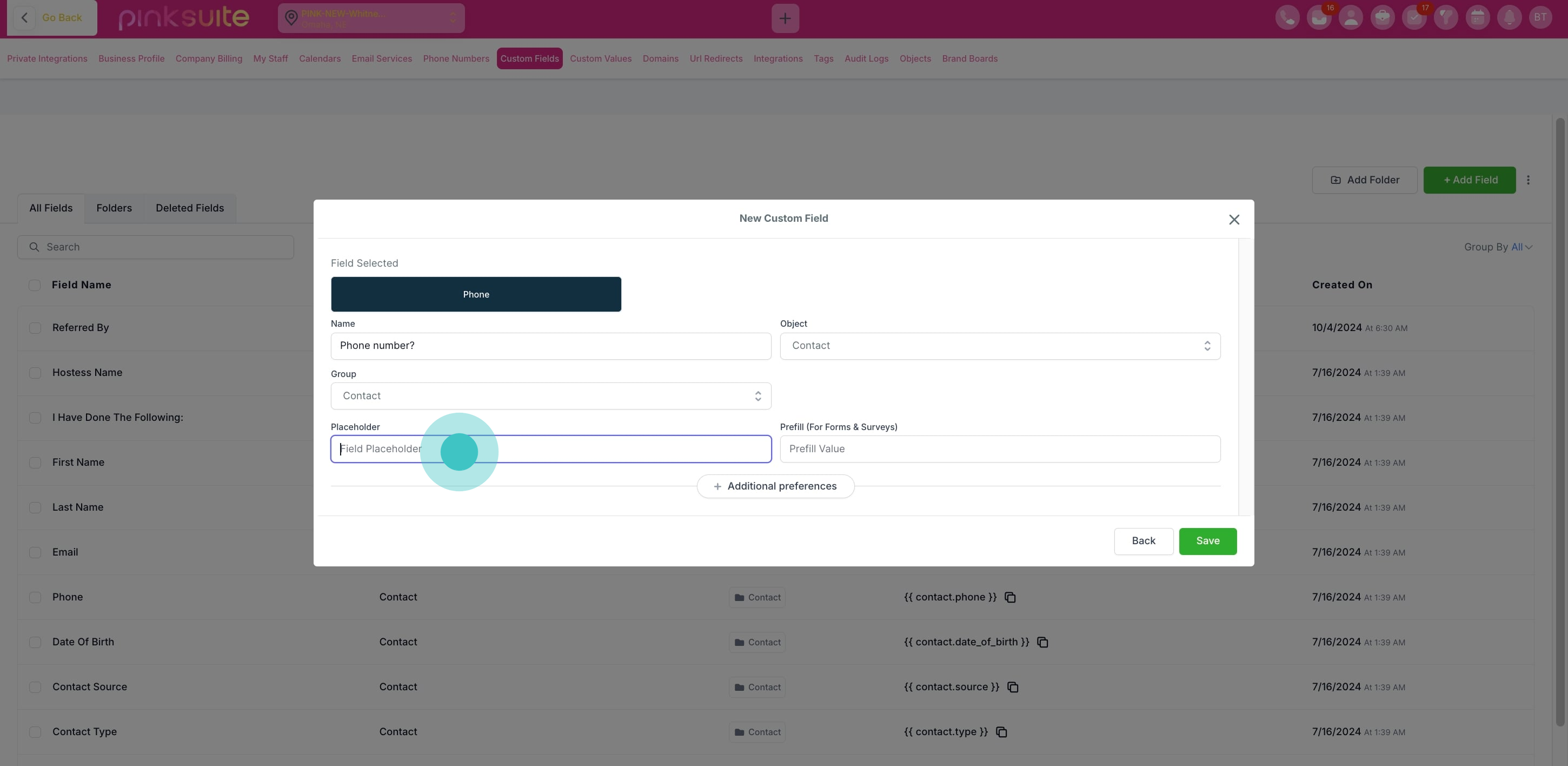Open the notifications bell icon
The width and height of the screenshot is (1568, 766).
(x=1509, y=18)
